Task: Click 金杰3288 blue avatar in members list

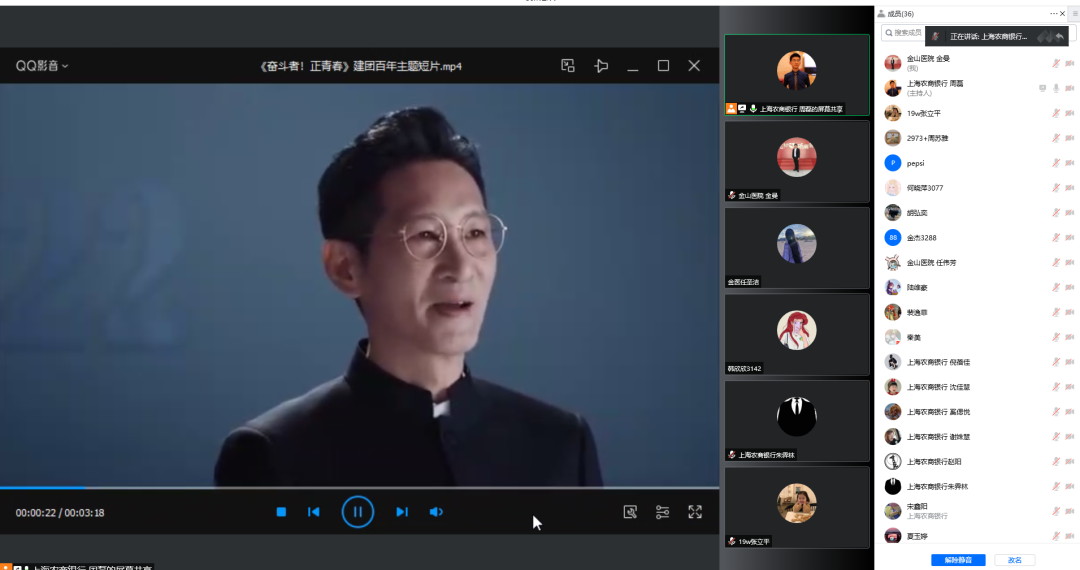Action: tap(893, 238)
